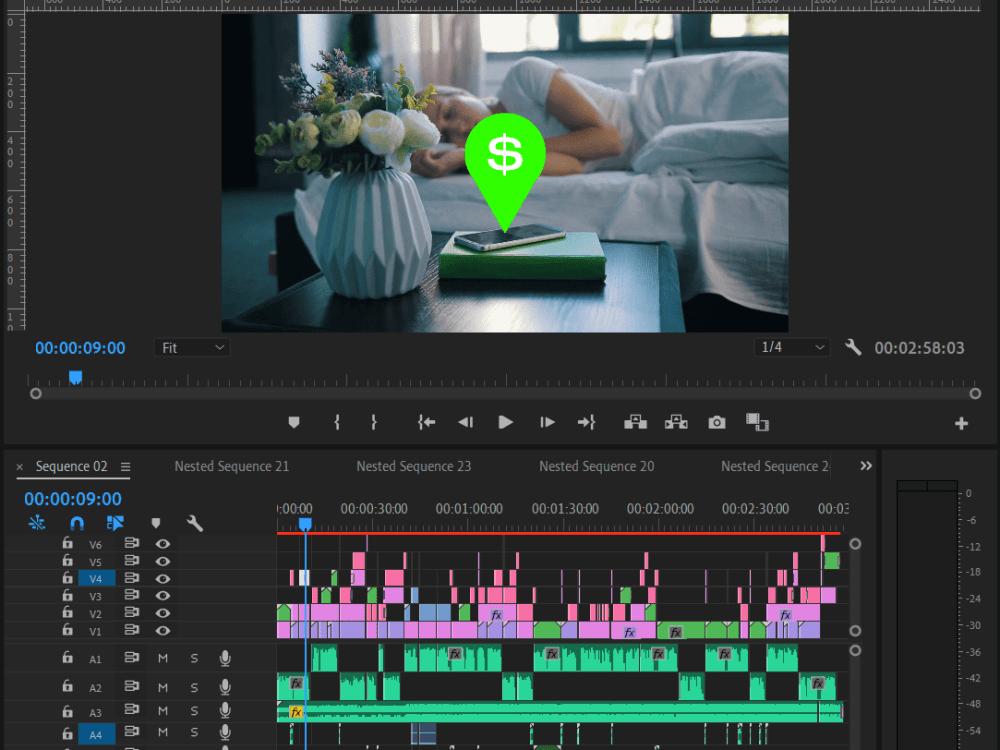Toggle lock on track V1
The image size is (1000, 750).
click(68, 629)
